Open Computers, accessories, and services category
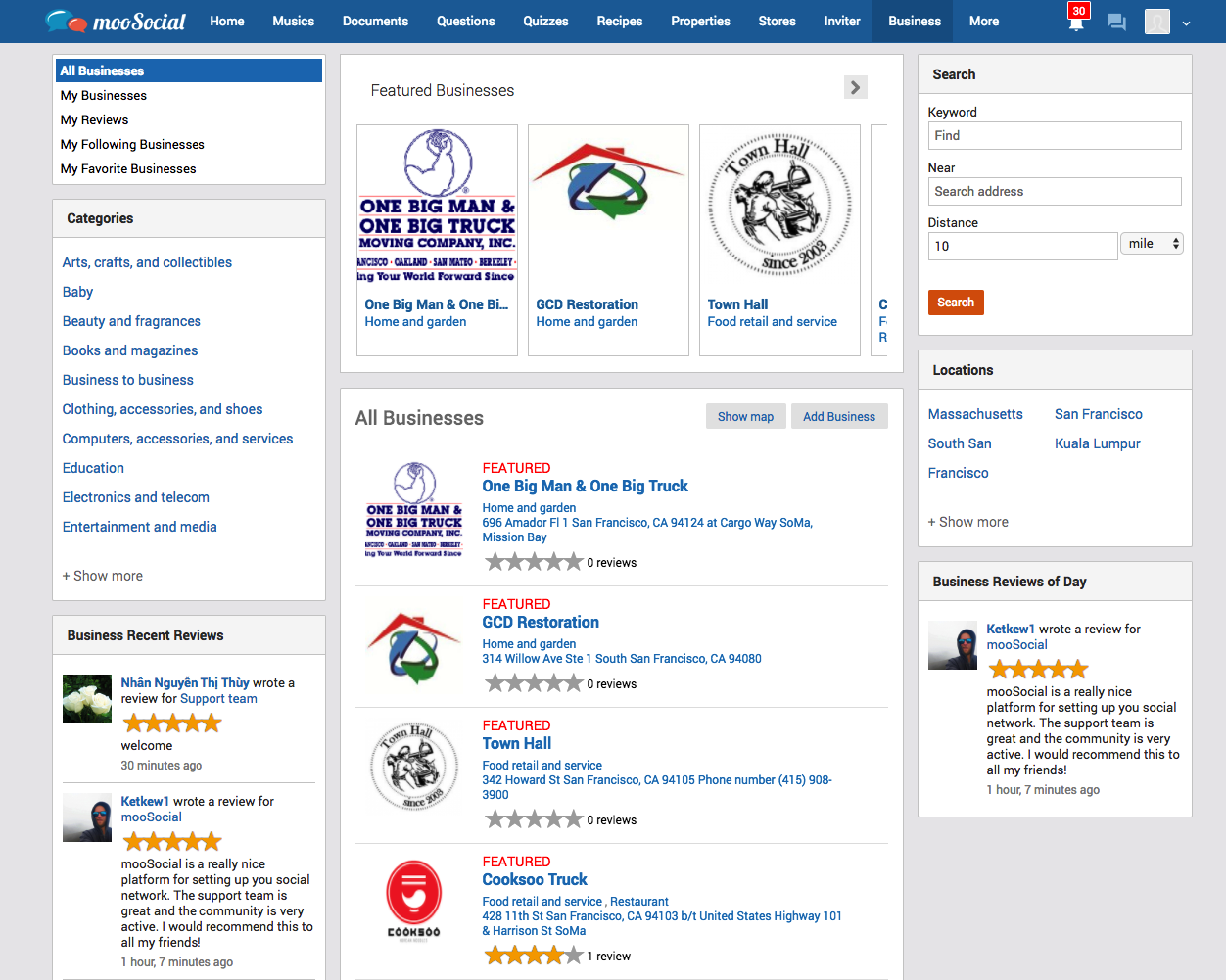 [177, 439]
